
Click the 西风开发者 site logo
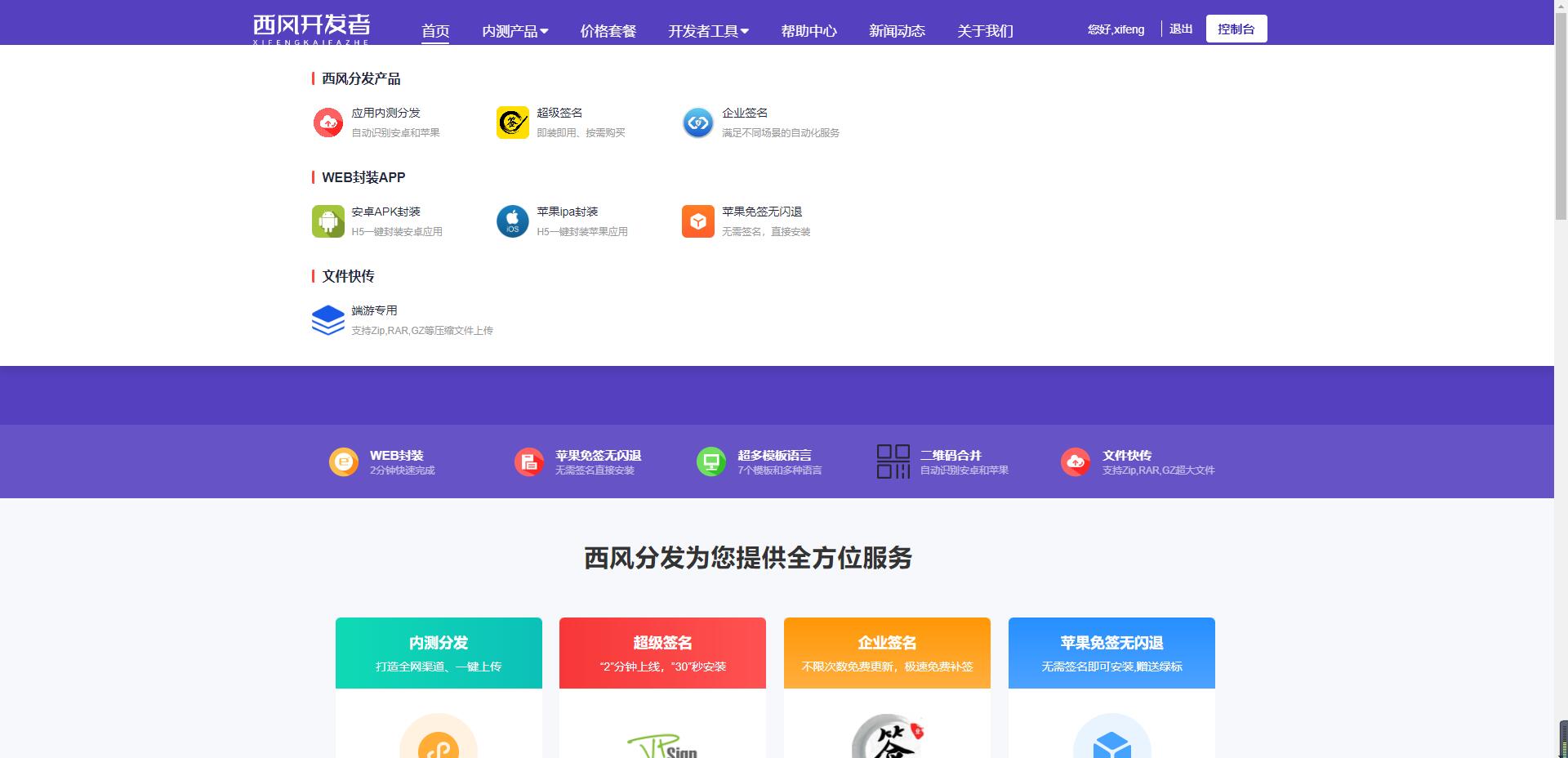[311, 29]
